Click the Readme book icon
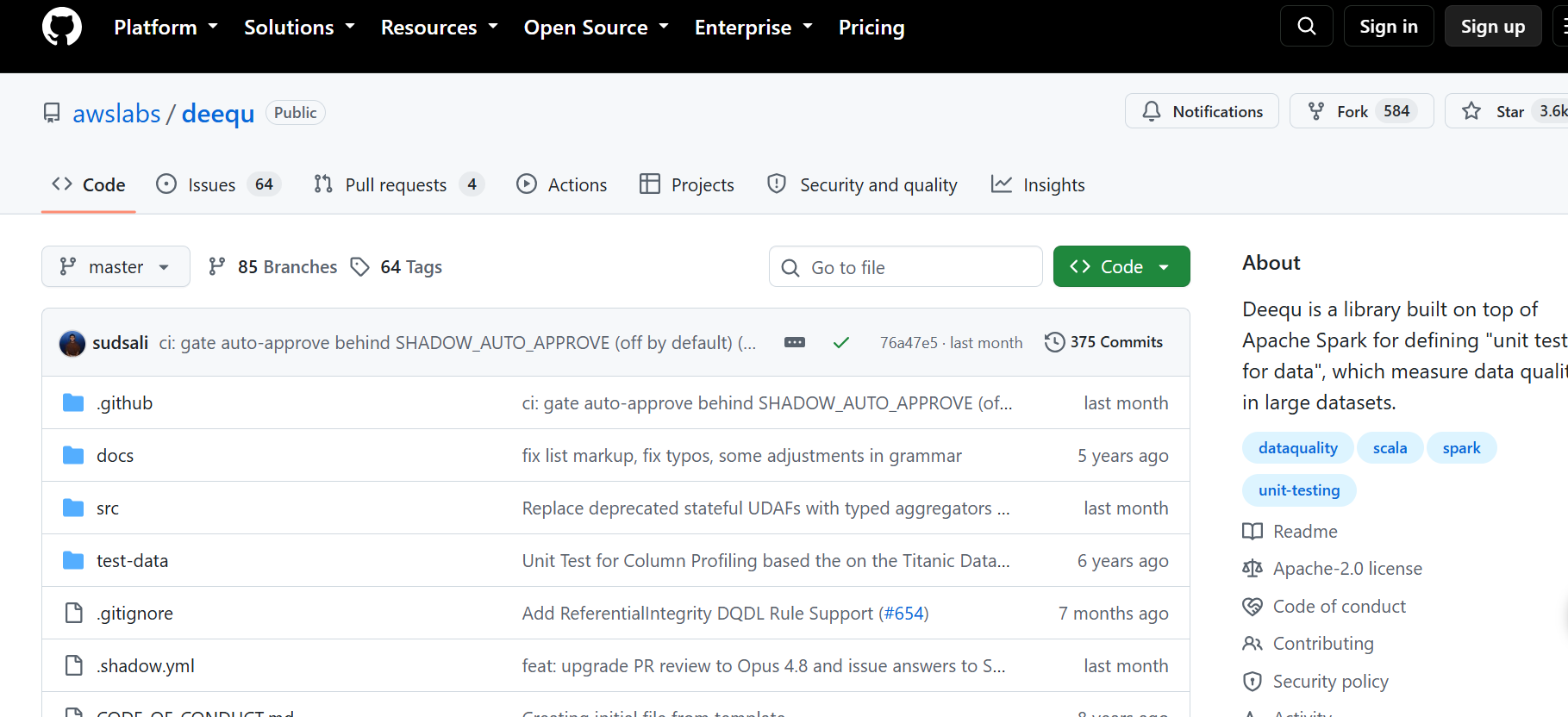This screenshot has width=1568, height=717. point(1253,532)
